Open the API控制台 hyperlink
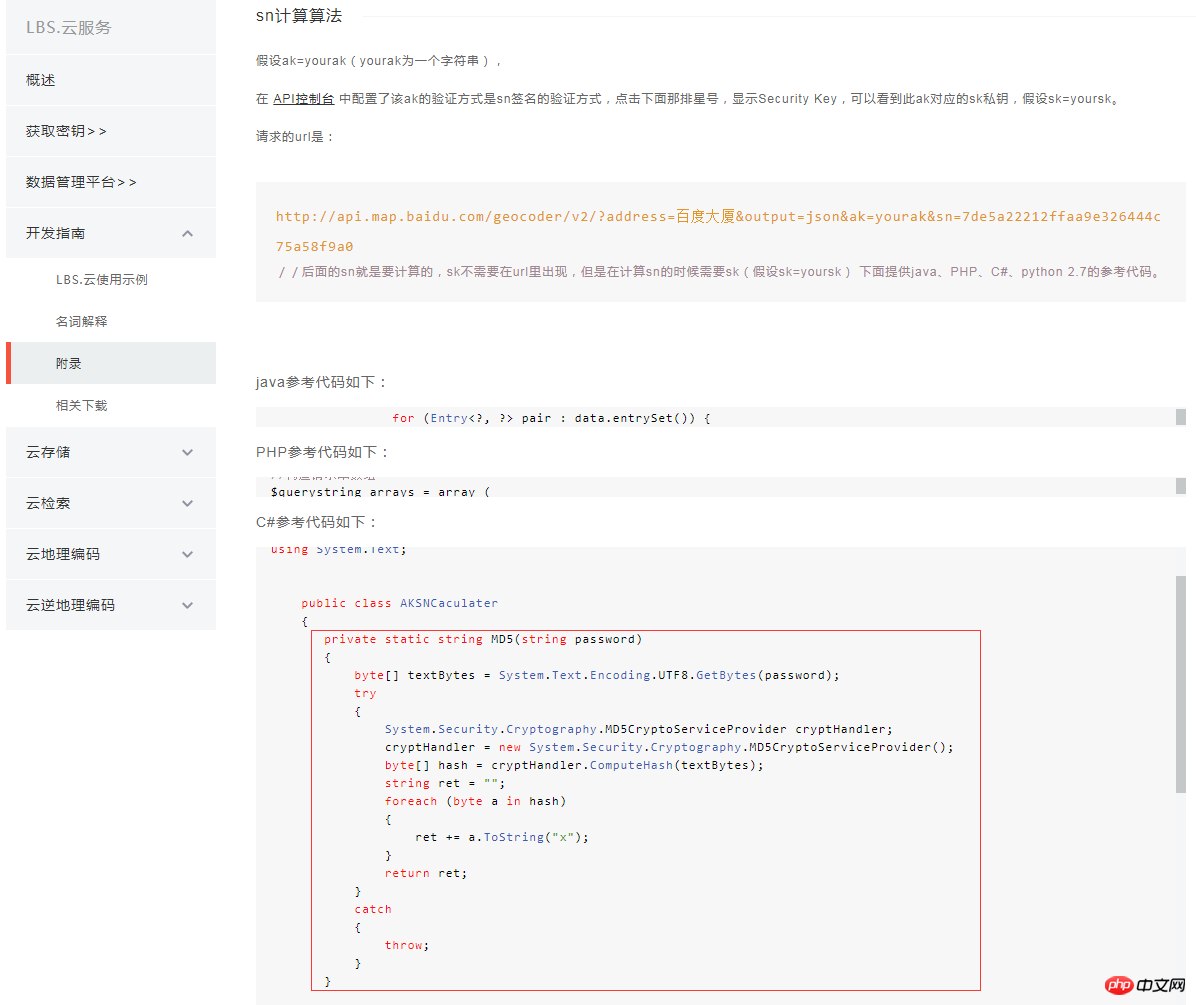1196x1005 pixels. tap(304, 99)
